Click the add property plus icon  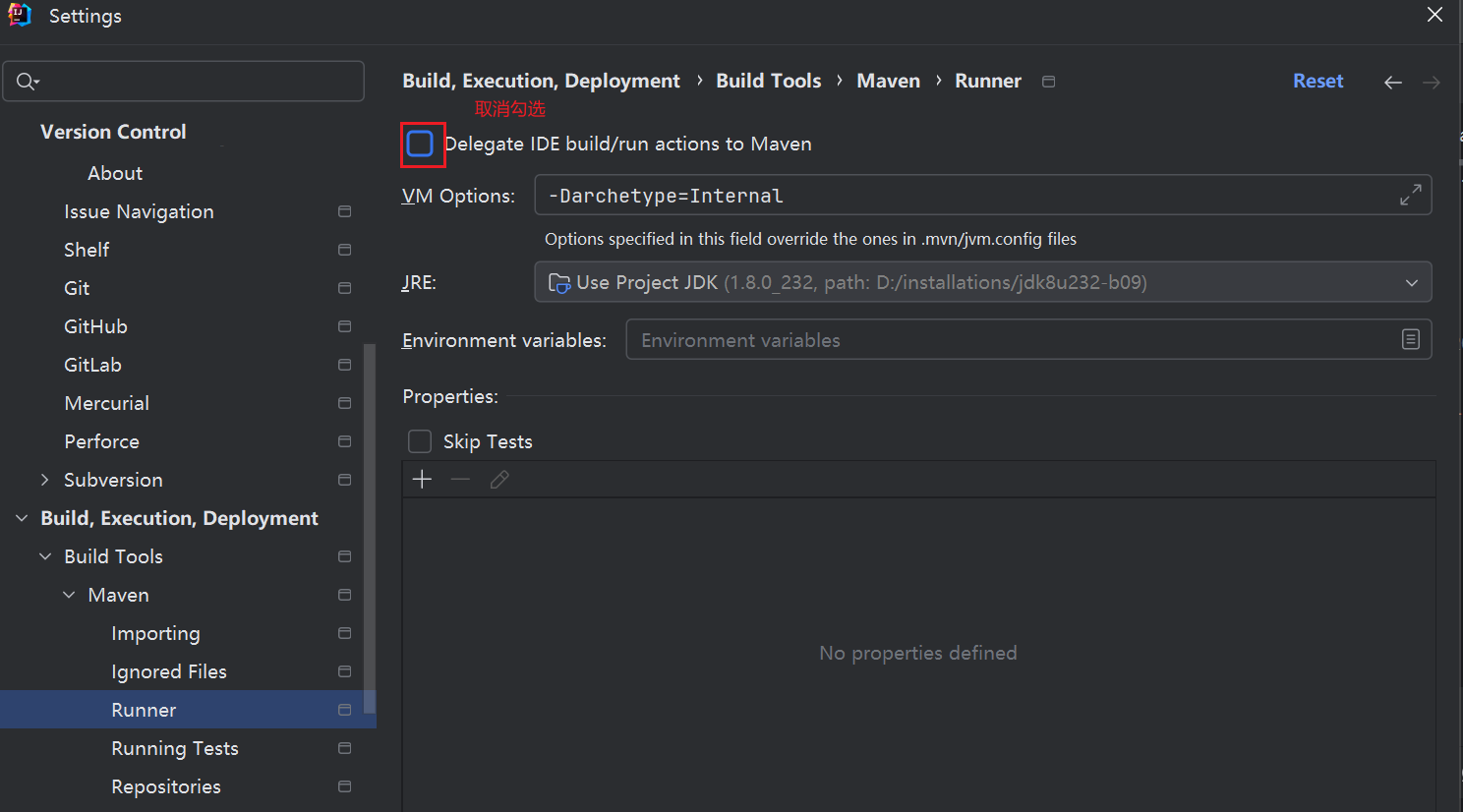[422, 480]
